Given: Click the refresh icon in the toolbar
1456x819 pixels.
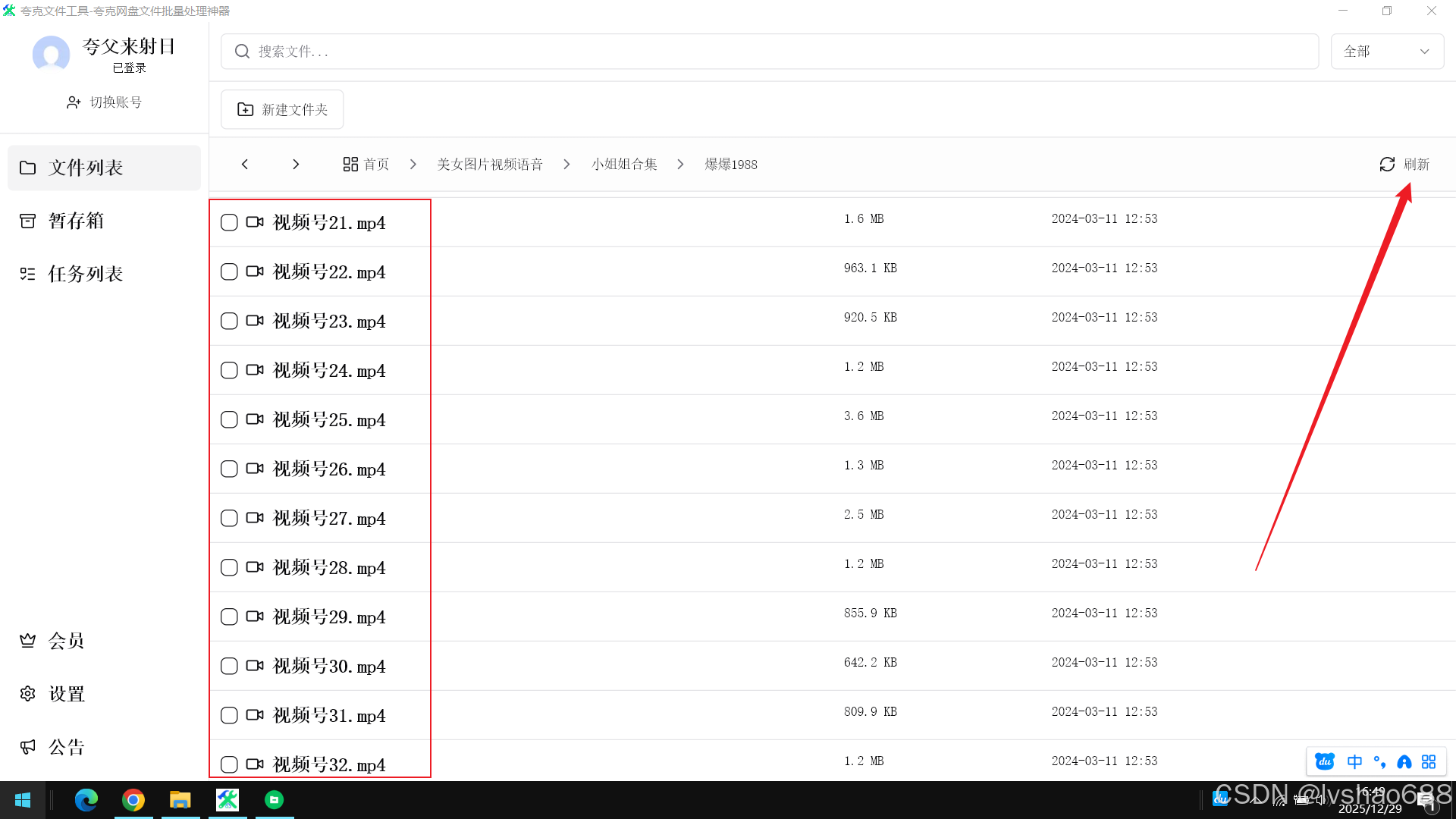Looking at the screenshot, I should pos(1387,165).
